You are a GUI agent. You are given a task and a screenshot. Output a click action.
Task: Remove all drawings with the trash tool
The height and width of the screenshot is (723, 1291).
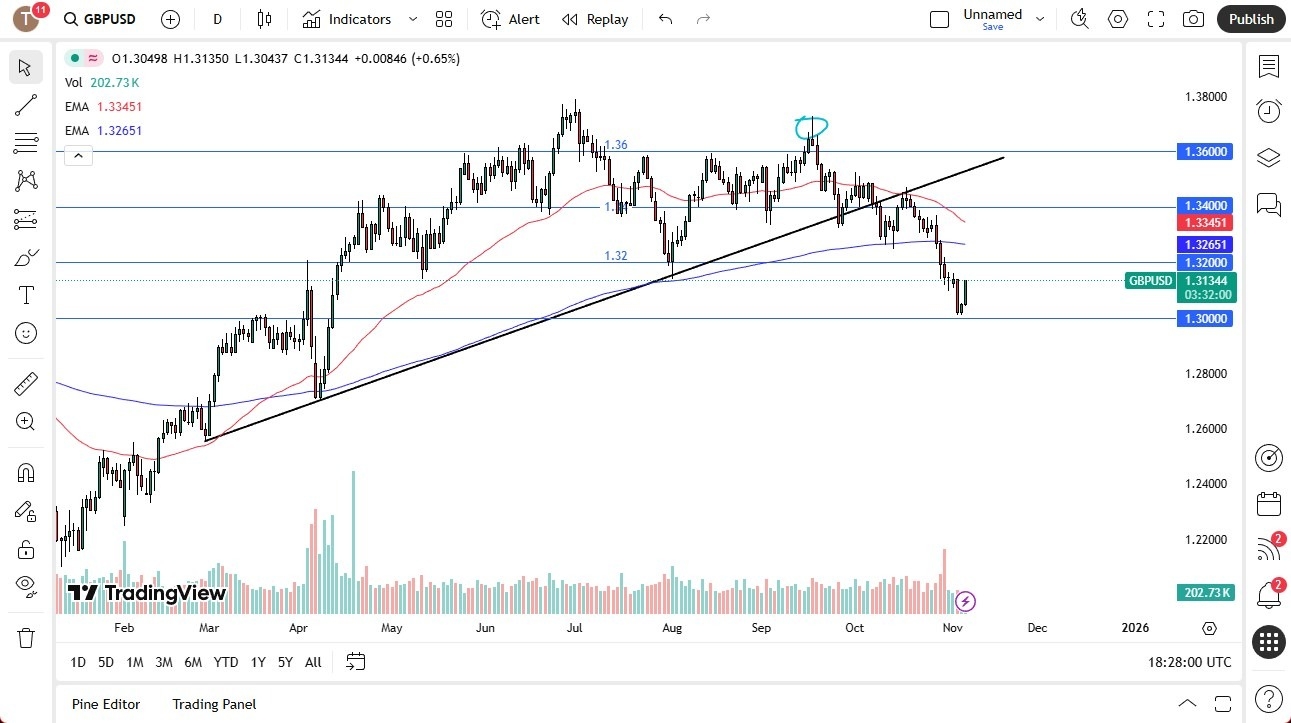click(x=26, y=636)
